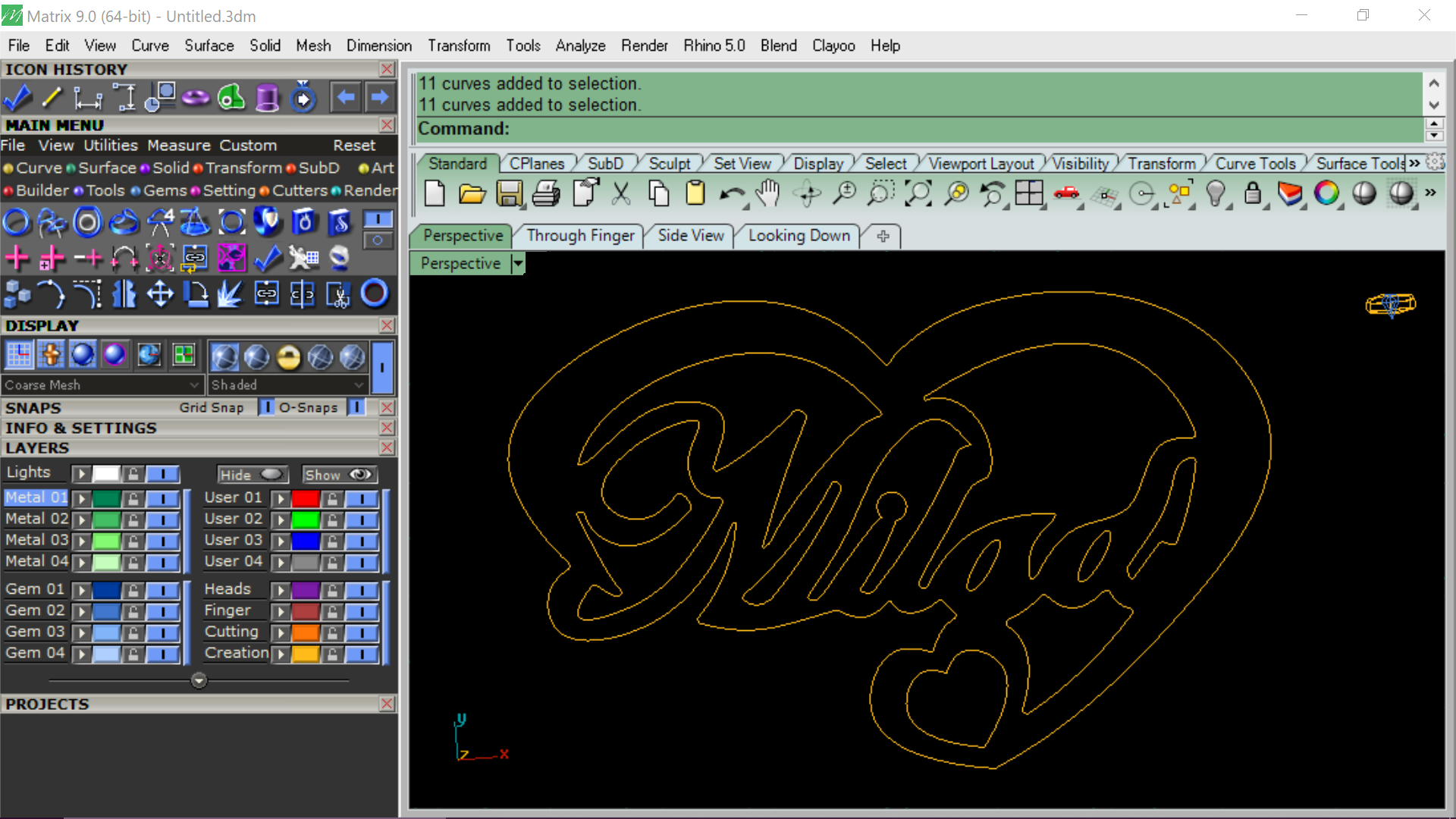Click the Zoom Extents icon

[x=918, y=194]
